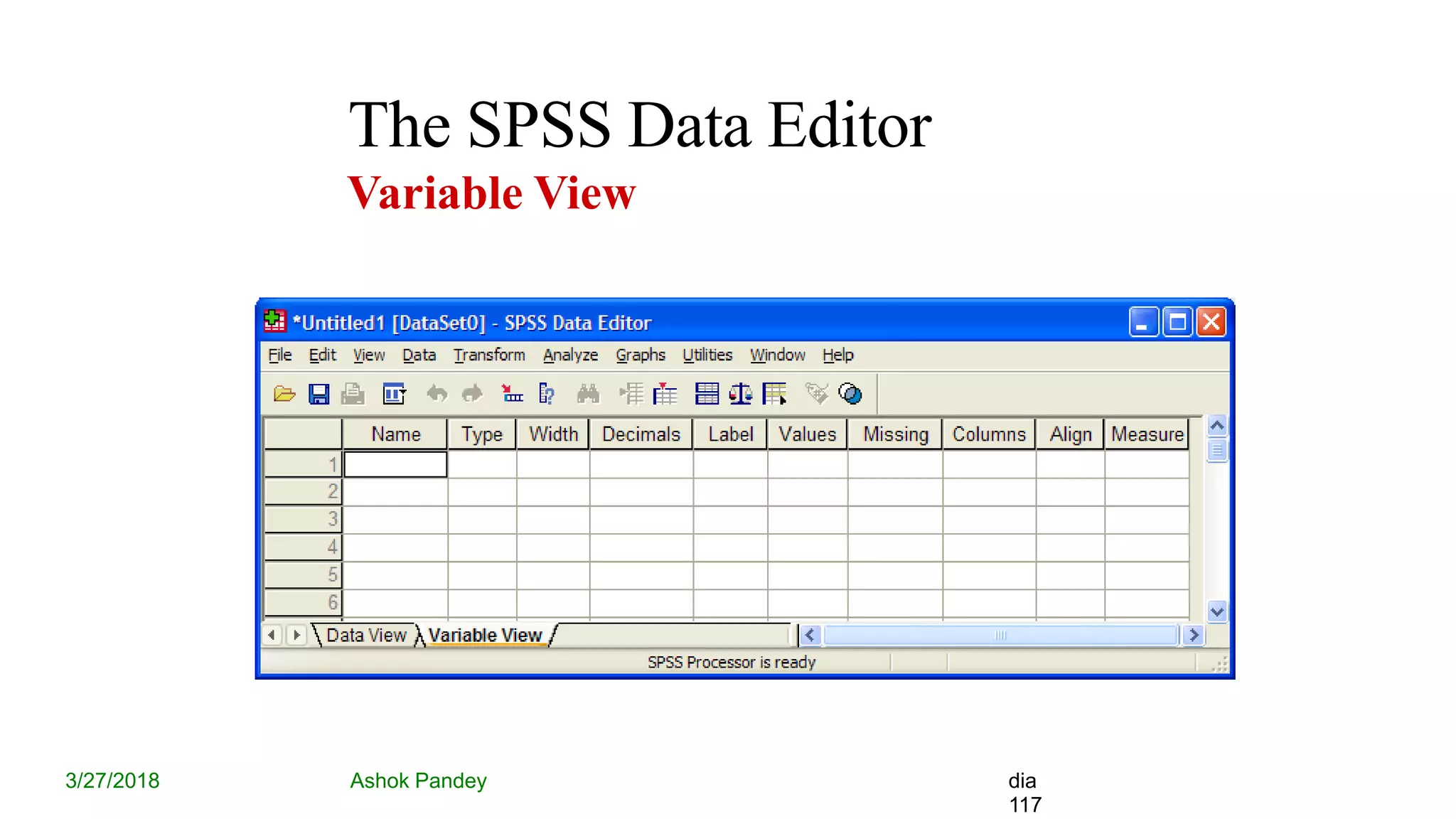1456x819 pixels.
Task: Open the Data menu
Action: (419, 355)
